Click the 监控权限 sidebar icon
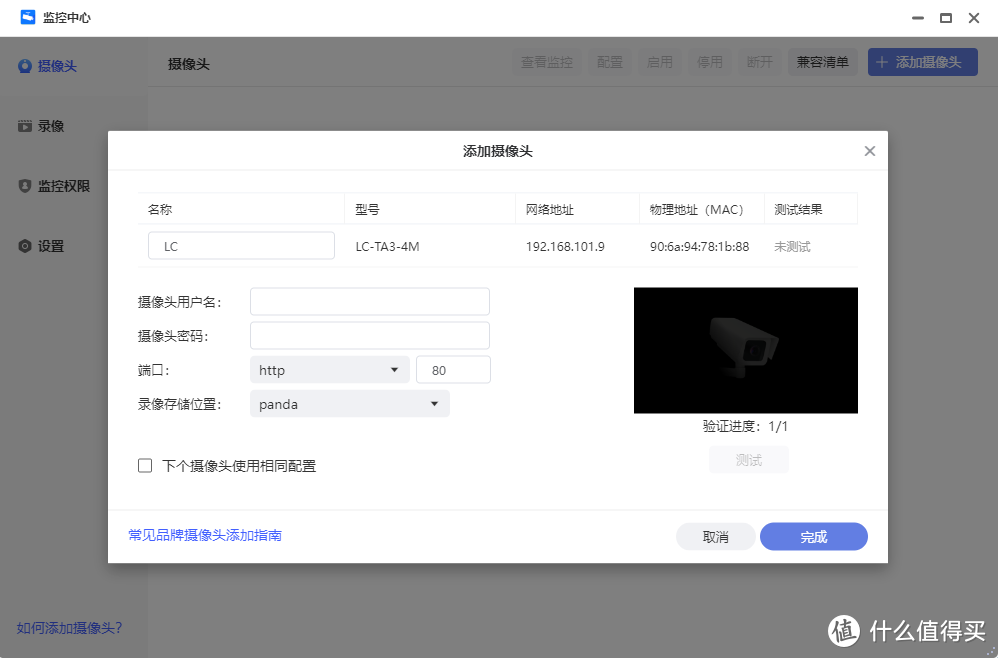This screenshot has height=658, width=998. click(x=24, y=186)
